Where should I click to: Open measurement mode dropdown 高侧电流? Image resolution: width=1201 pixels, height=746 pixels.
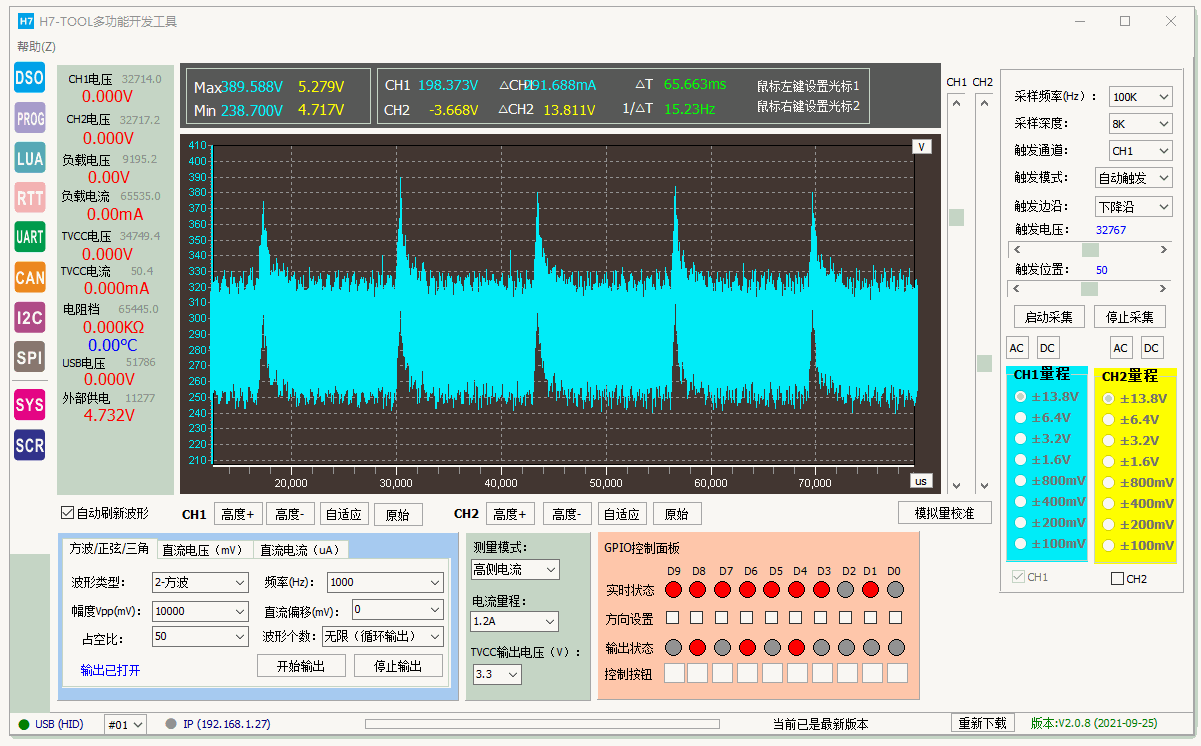(515, 569)
